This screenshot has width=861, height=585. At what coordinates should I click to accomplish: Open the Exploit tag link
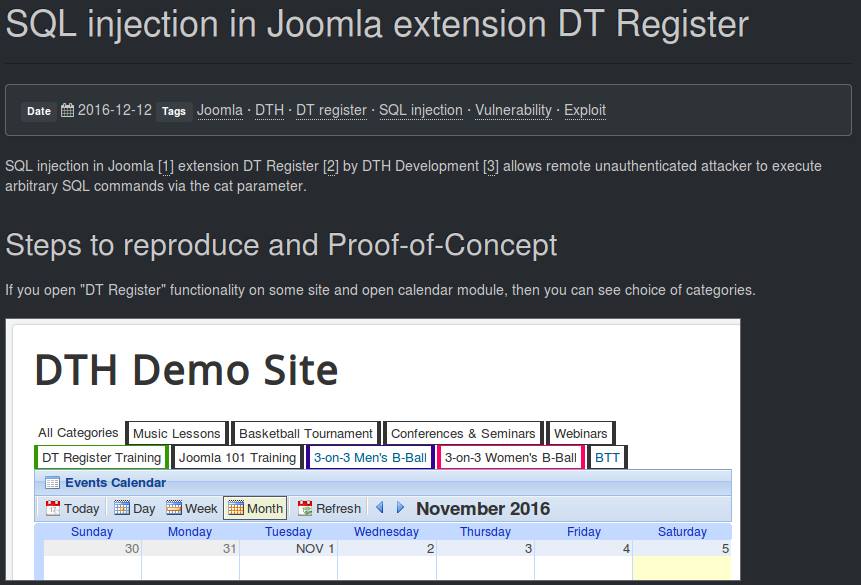[585, 110]
